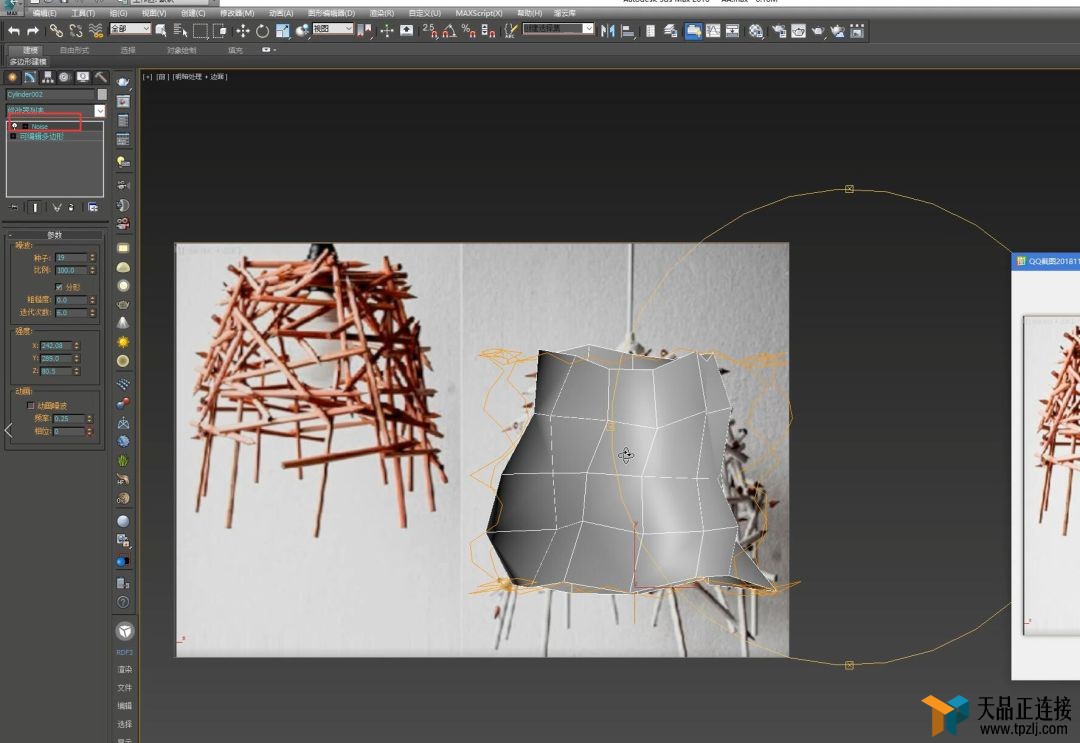Open the 编辑(E) menu
This screenshot has width=1080, height=743.
click(44, 13)
